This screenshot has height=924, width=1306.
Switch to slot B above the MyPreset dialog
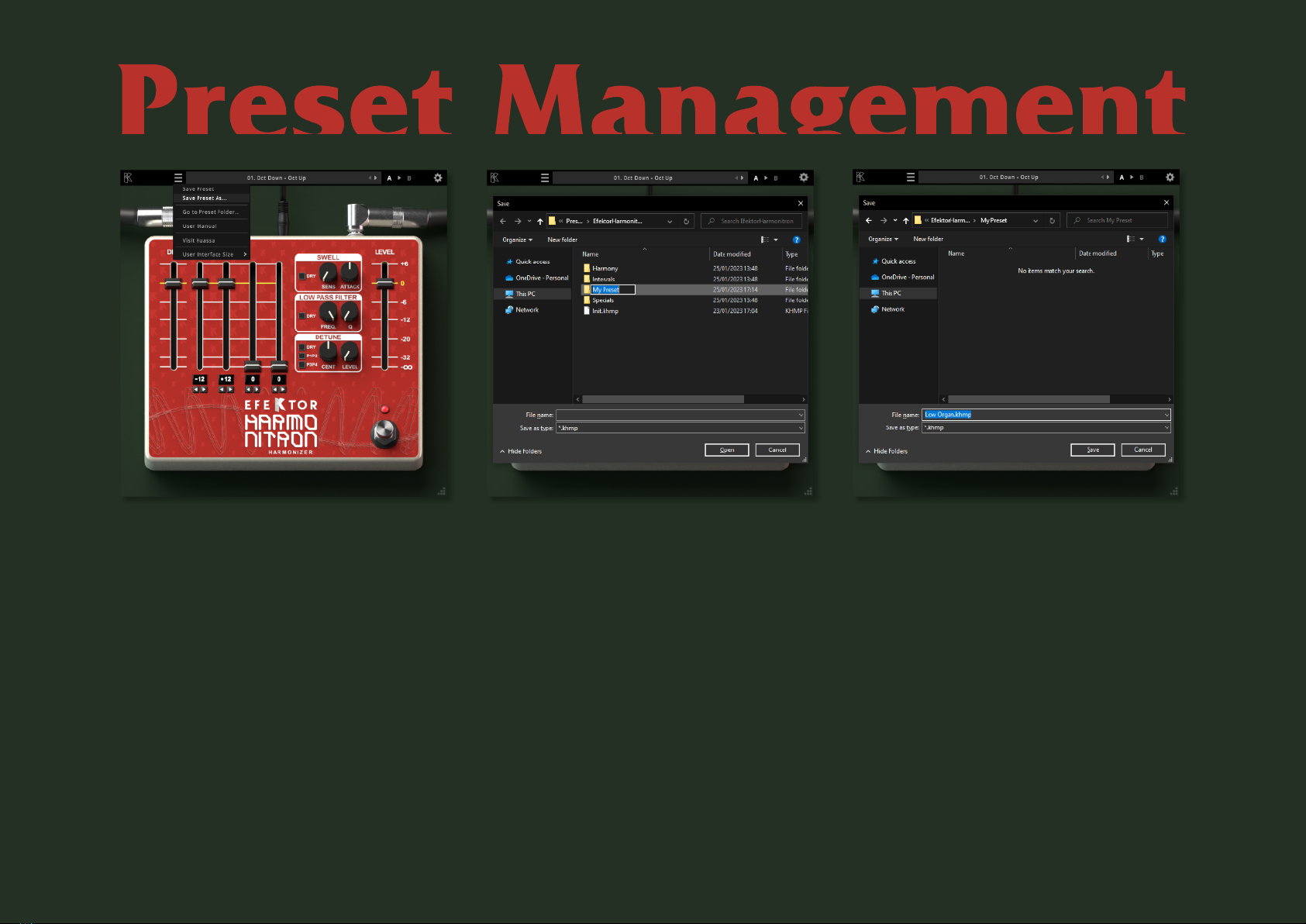[x=1141, y=178]
